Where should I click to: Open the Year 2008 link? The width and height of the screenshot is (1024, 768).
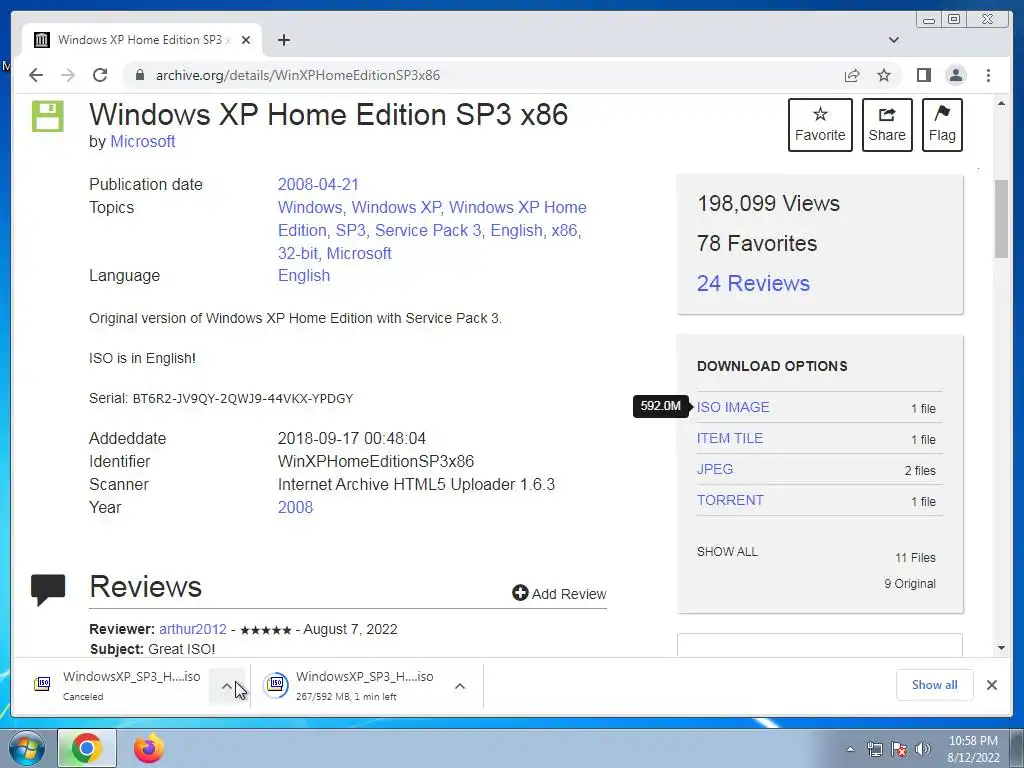click(x=295, y=507)
